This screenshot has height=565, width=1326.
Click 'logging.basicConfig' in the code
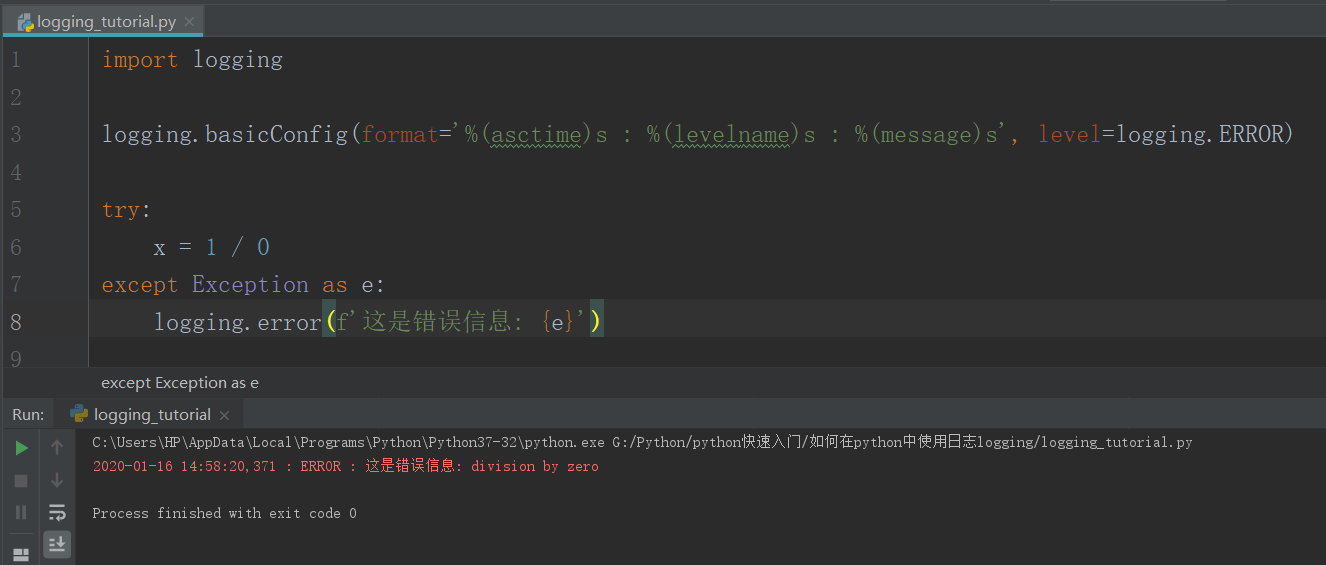pyautogui.click(x=225, y=134)
